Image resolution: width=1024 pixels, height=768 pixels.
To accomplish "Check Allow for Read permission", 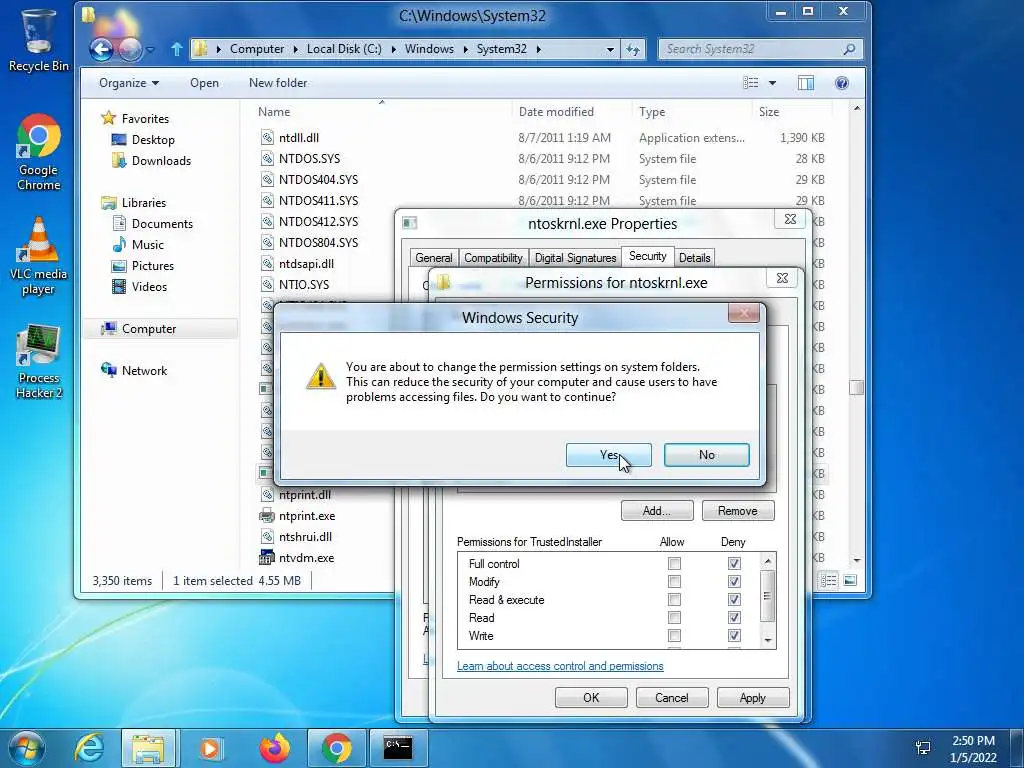I will tap(674, 618).
